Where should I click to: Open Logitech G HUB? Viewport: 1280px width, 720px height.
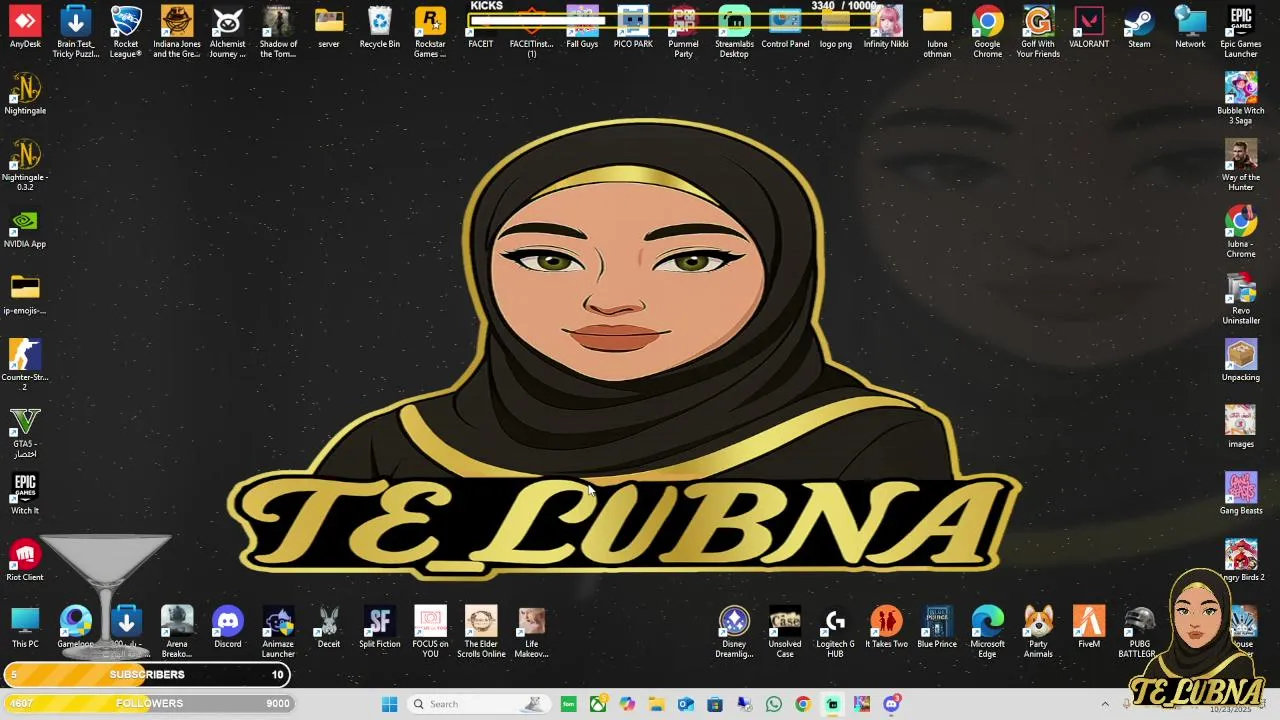[x=835, y=632]
